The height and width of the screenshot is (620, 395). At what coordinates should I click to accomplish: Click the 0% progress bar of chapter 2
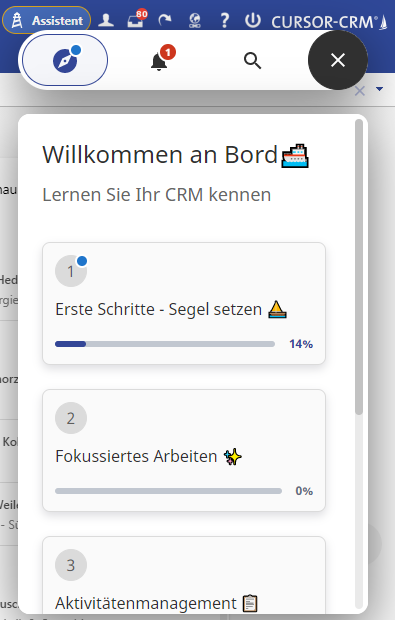tap(168, 491)
